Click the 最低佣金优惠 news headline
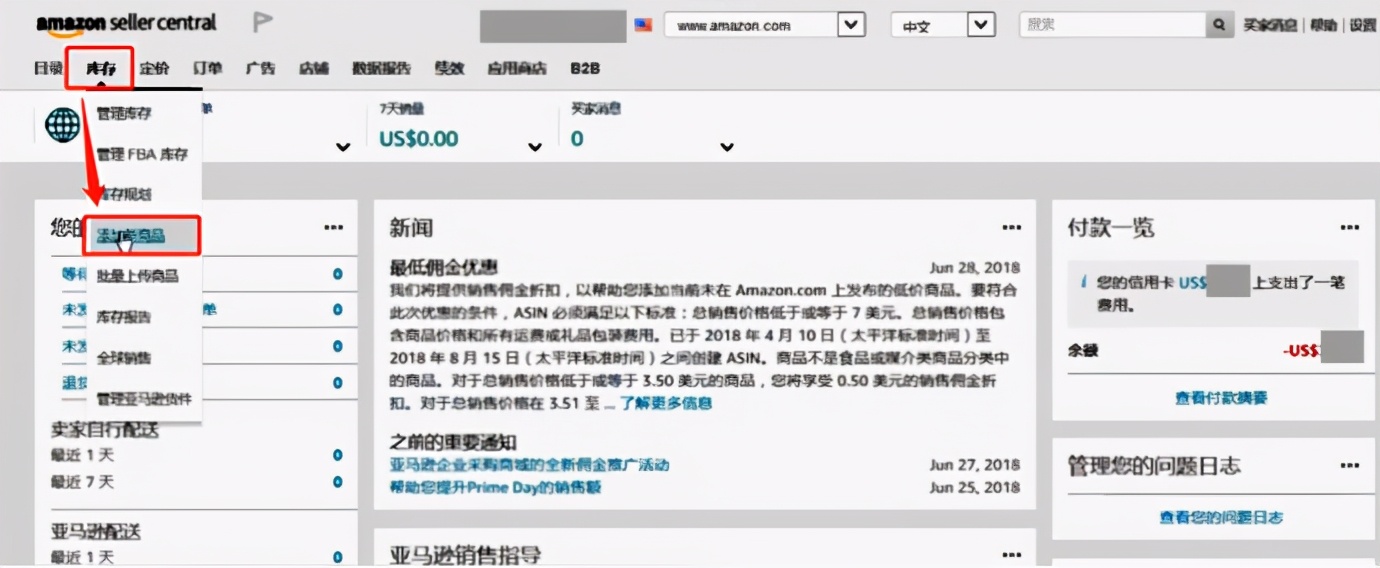Screen dimensions: 1380x568 click(443, 268)
